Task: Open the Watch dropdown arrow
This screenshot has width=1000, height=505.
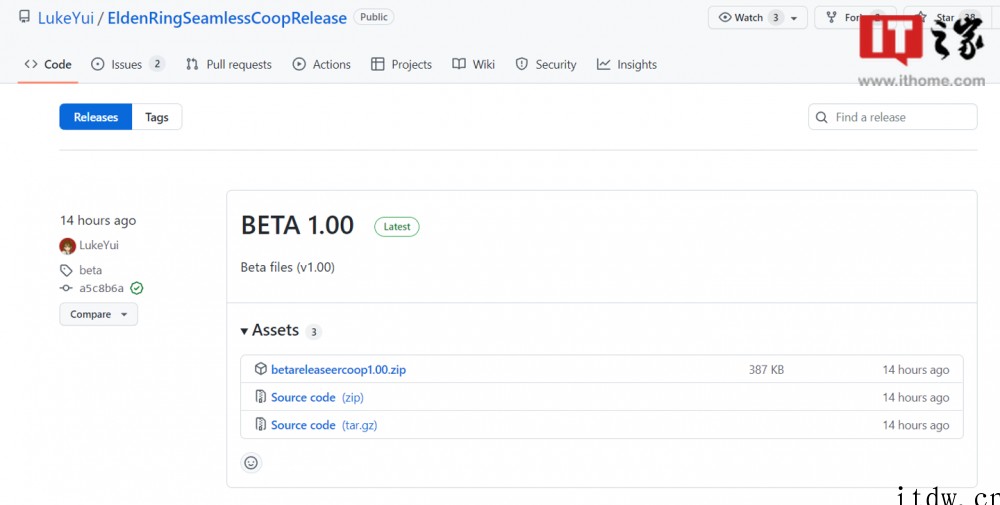Action: pyautogui.click(x=794, y=18)
